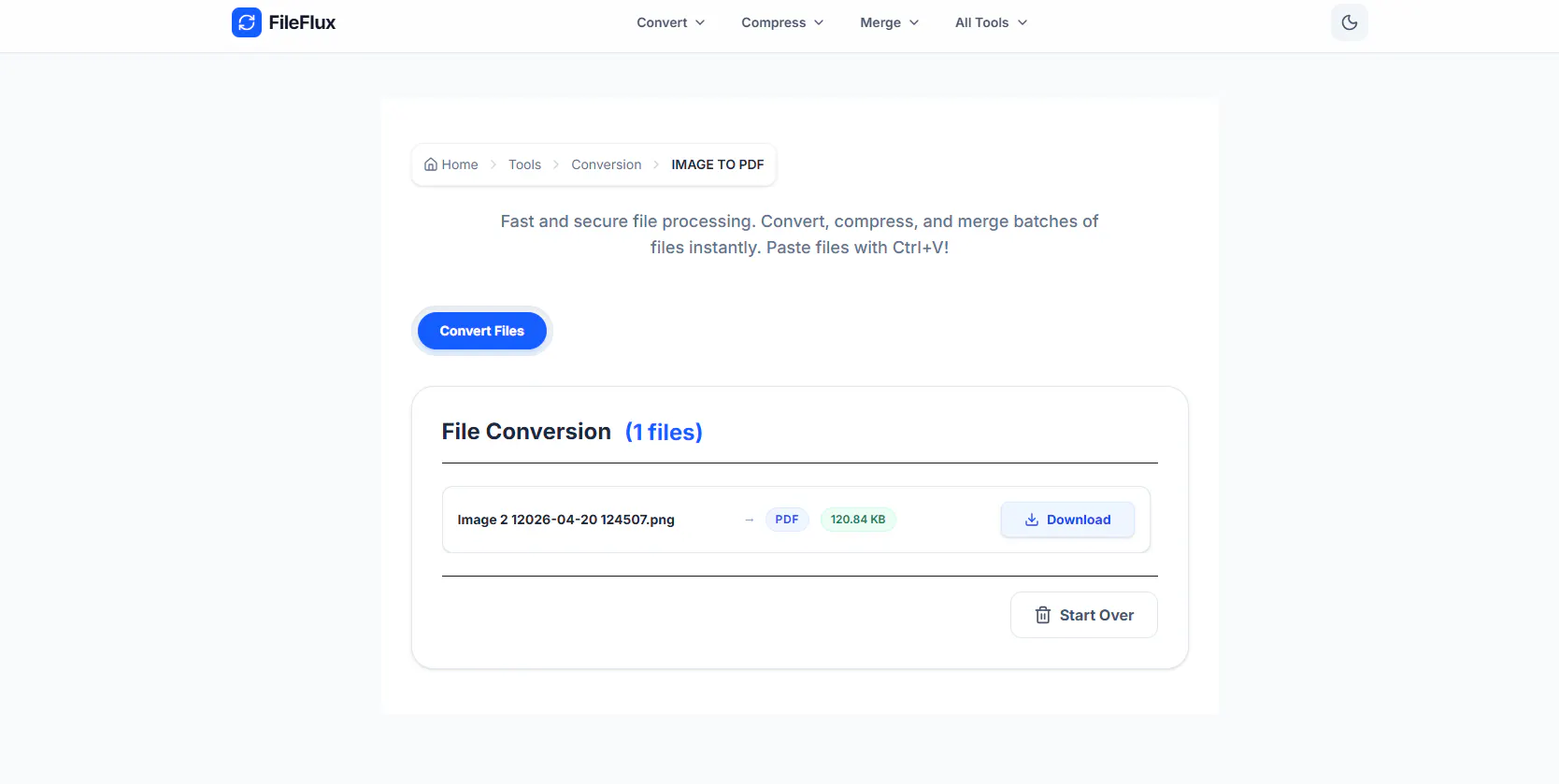Click the Convert Files button
Image resolution: width=1559 pixels, height=784 pixels.
point(482,331)
